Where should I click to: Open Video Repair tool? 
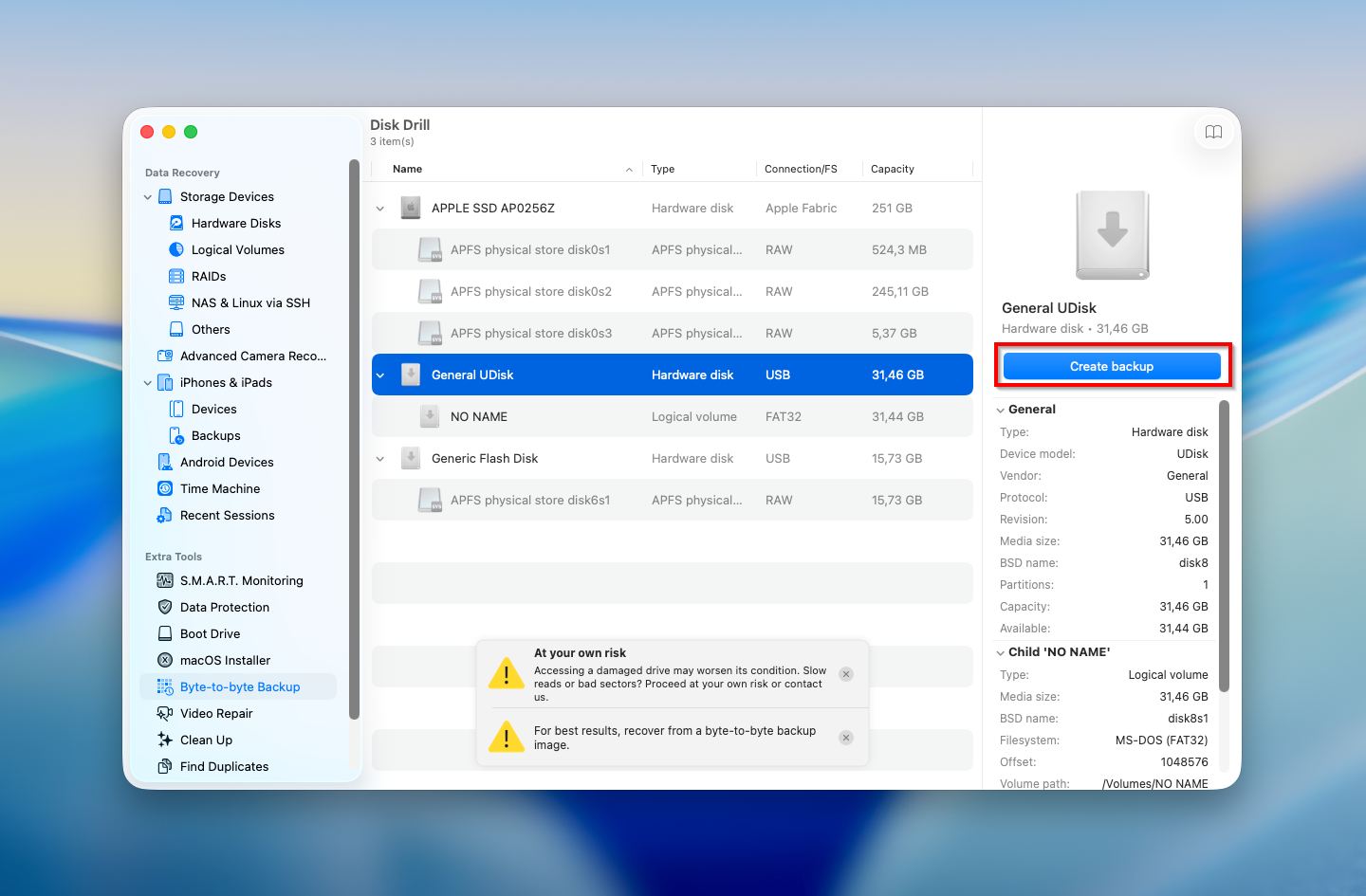coord(216,713)
